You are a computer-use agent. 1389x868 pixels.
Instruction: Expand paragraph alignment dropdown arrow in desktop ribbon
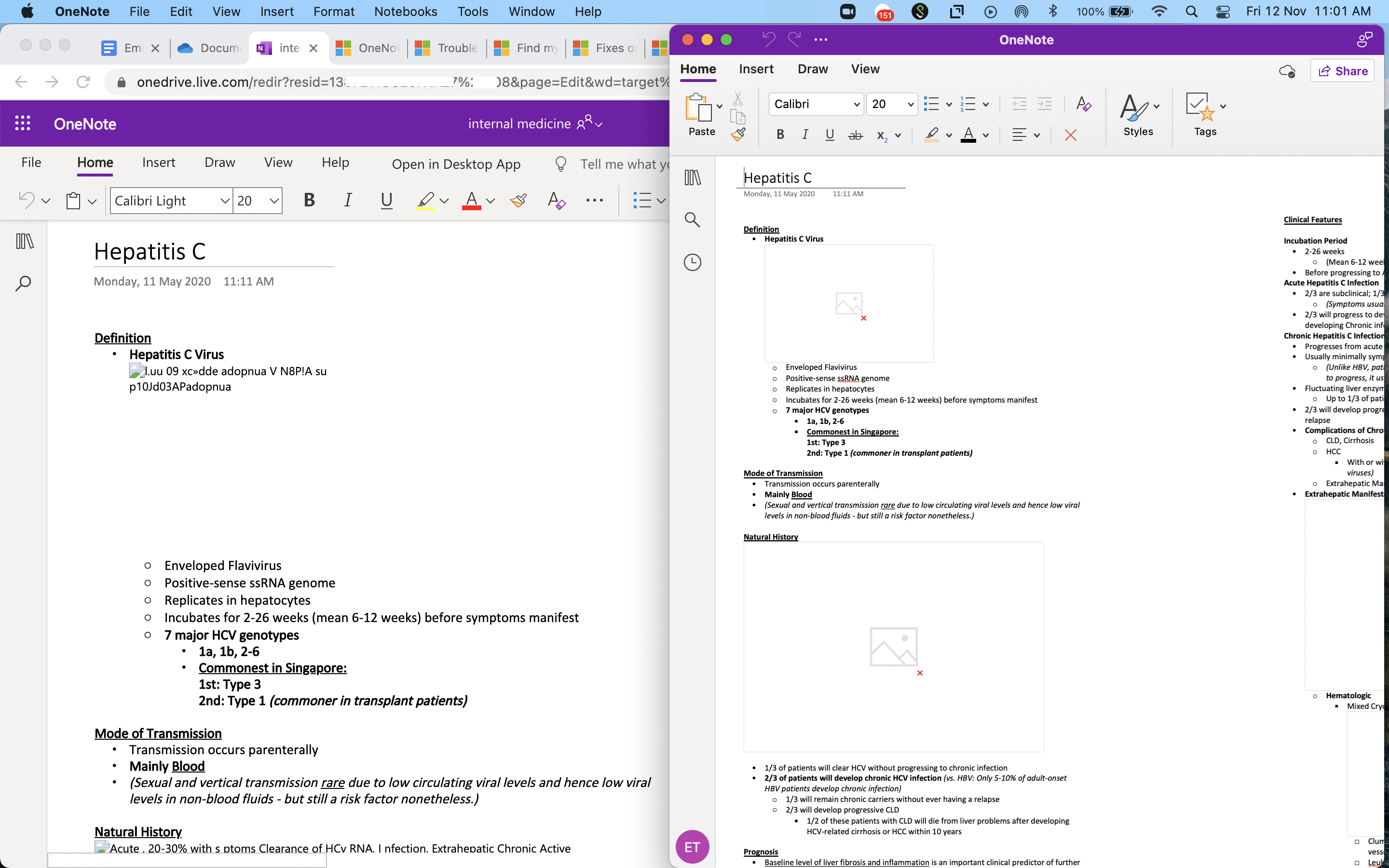1036,136
